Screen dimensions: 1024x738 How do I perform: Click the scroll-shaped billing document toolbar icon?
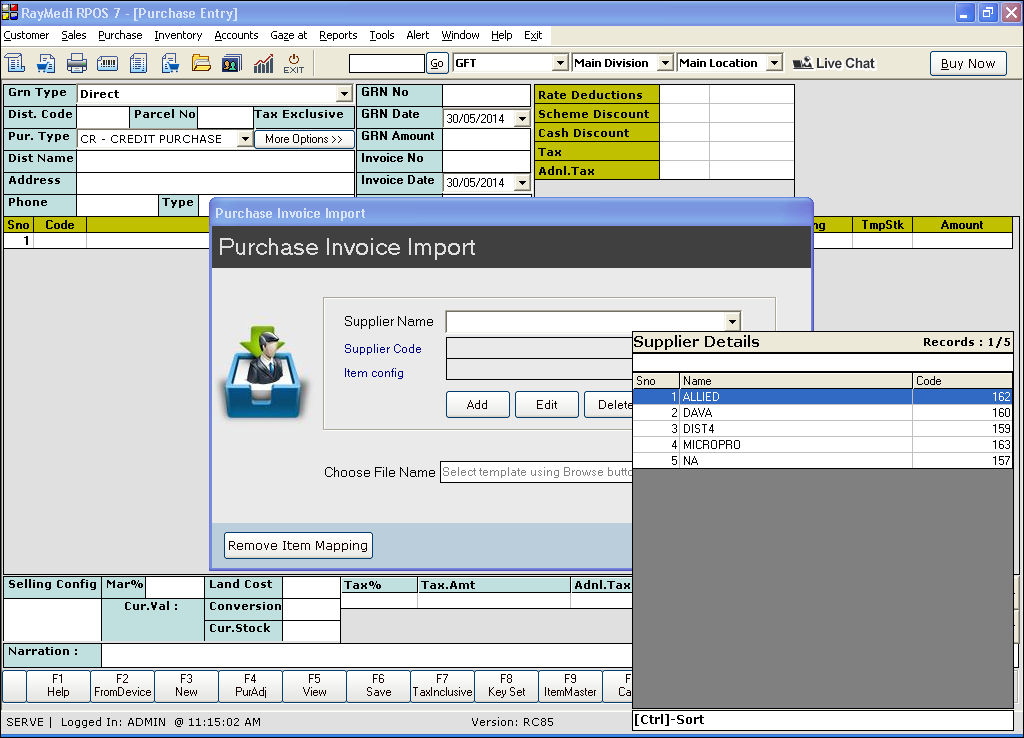14,63
